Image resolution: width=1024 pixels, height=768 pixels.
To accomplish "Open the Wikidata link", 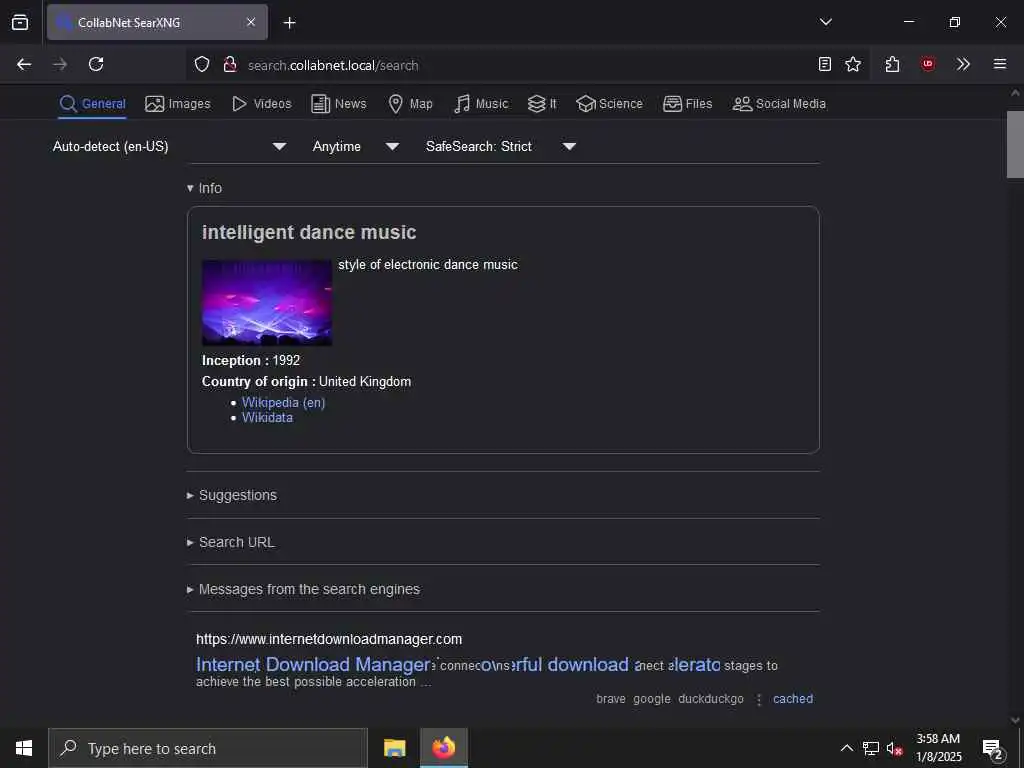I will point(267,418).
